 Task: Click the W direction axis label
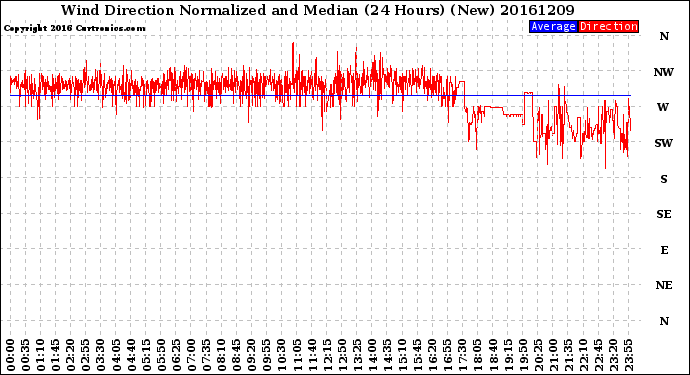(663, 107)
